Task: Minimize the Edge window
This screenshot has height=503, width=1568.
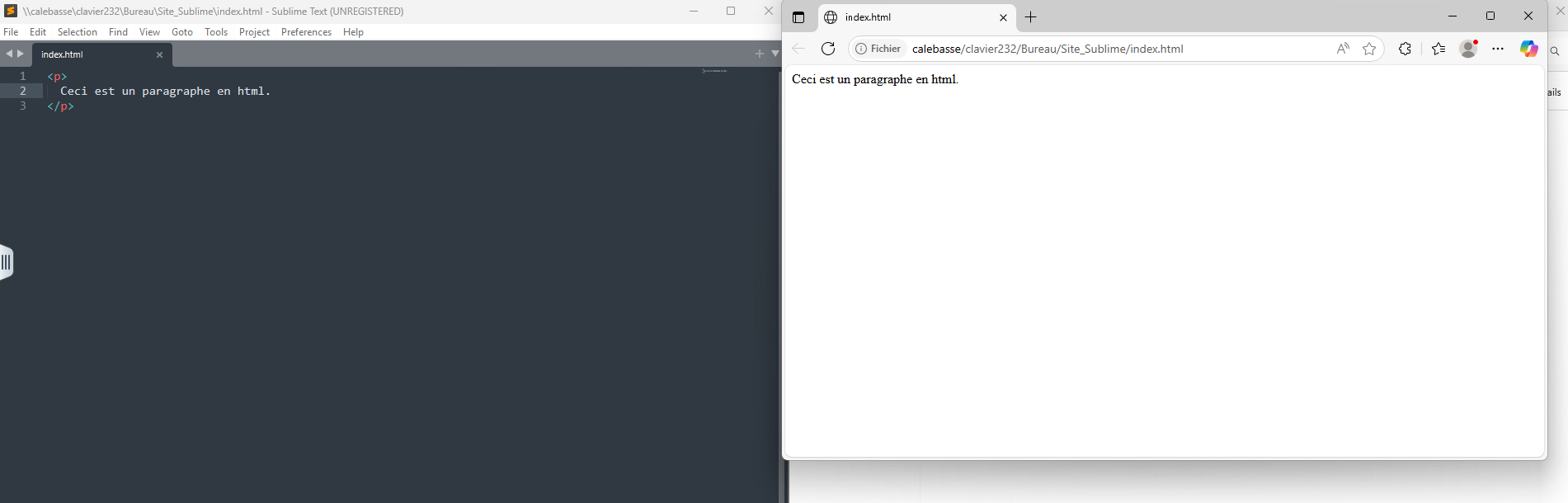Action: (x=1453, y=16)
